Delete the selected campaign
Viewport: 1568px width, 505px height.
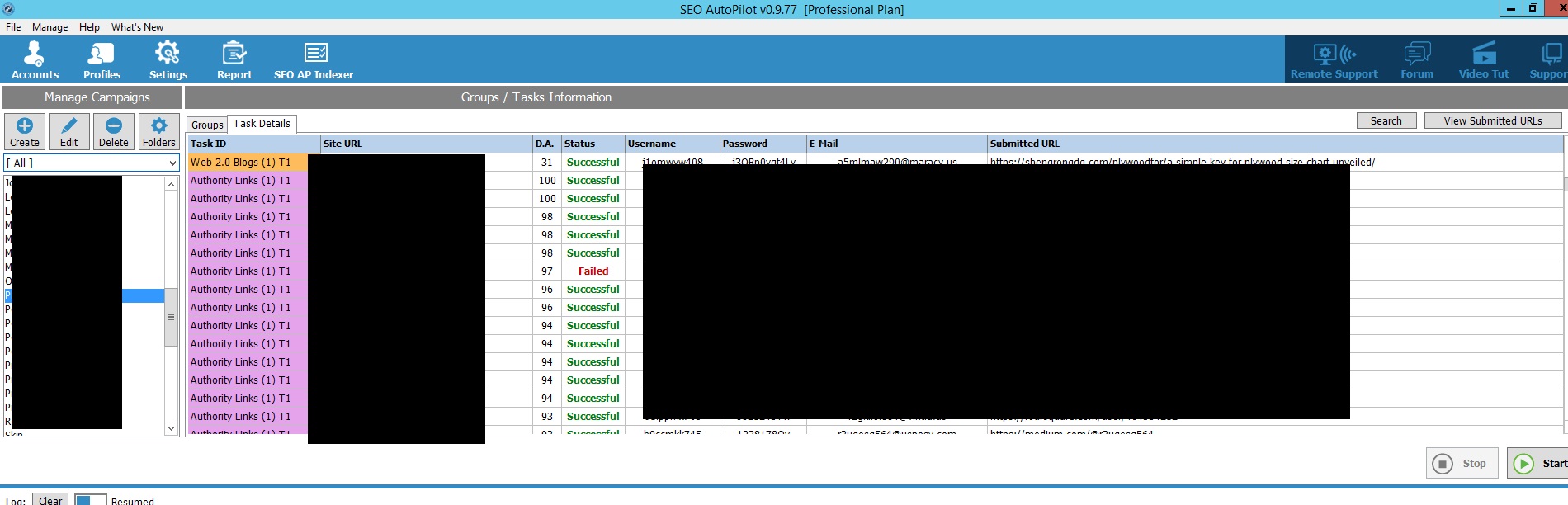tap(114, 132)
